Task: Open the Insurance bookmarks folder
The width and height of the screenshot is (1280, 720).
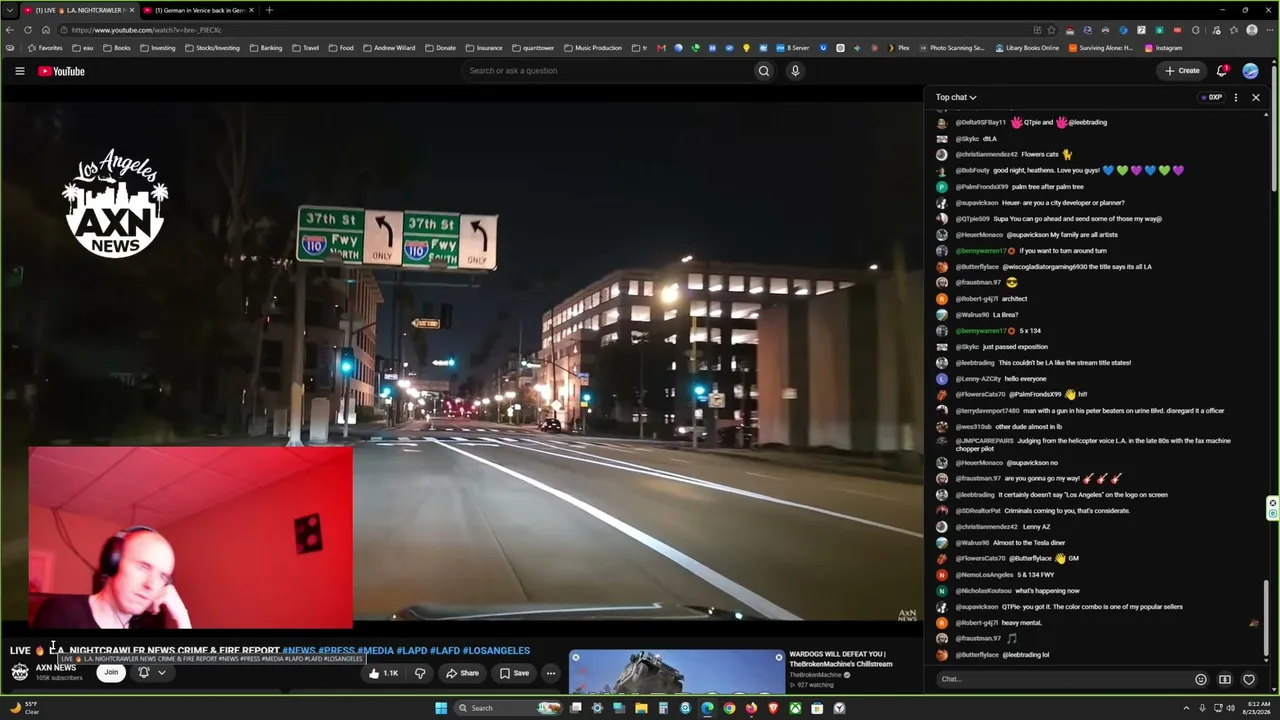Action: point(484,48)
